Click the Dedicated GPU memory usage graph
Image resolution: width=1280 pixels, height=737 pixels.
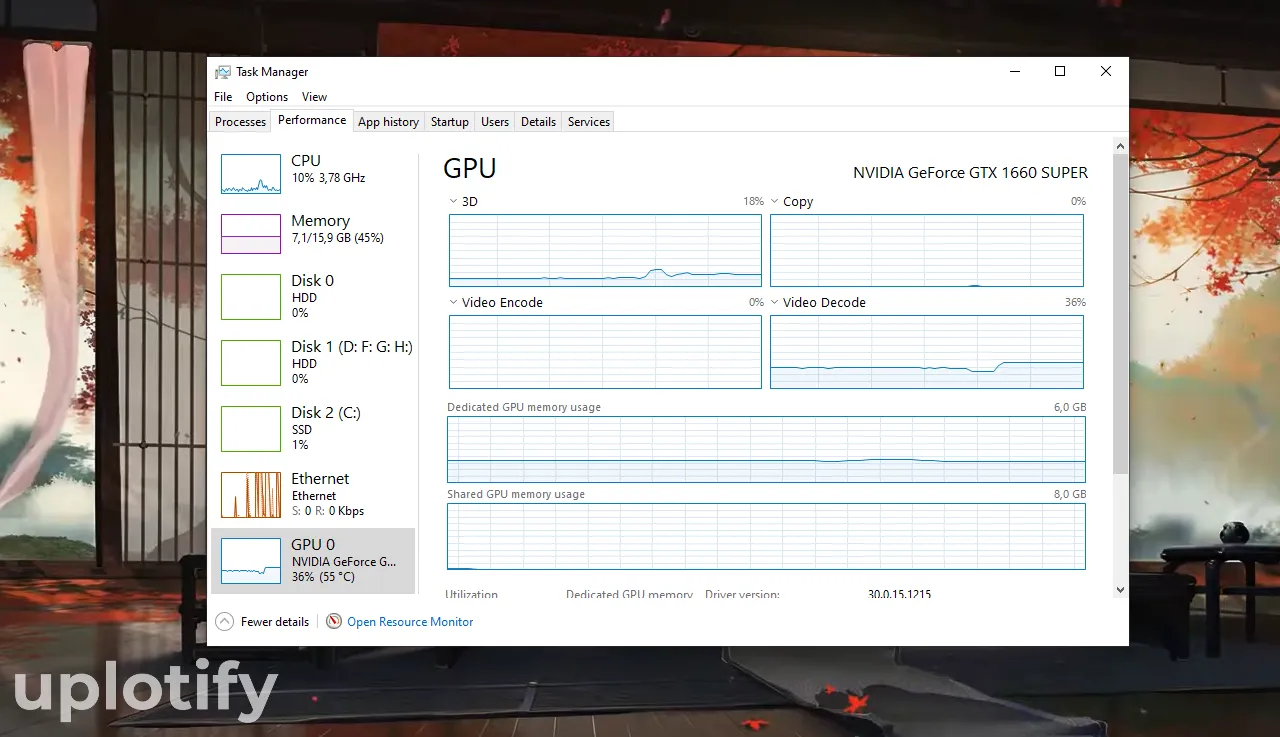tap(766, 449)
